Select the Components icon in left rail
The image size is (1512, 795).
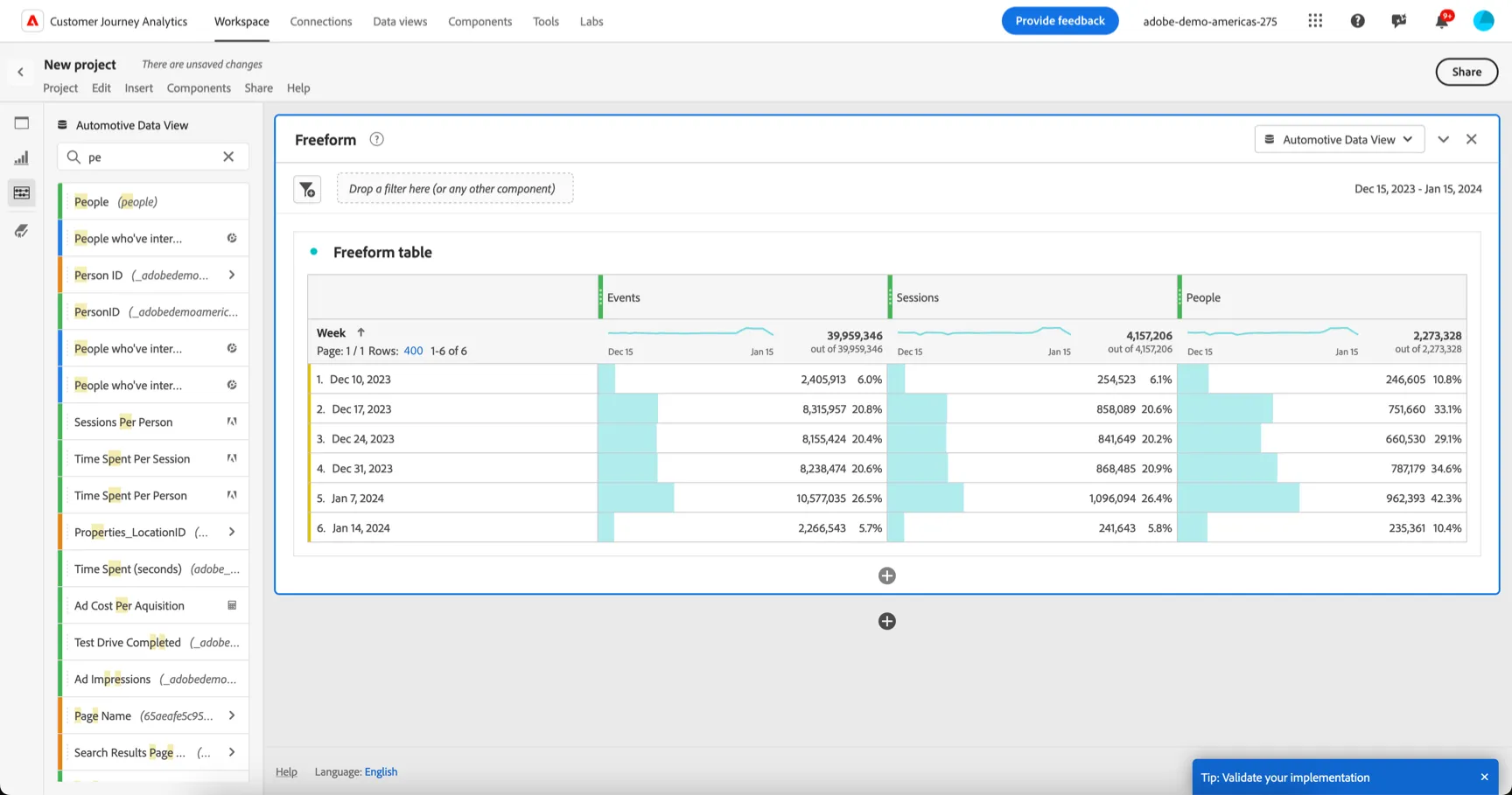[x=22, y=193]
